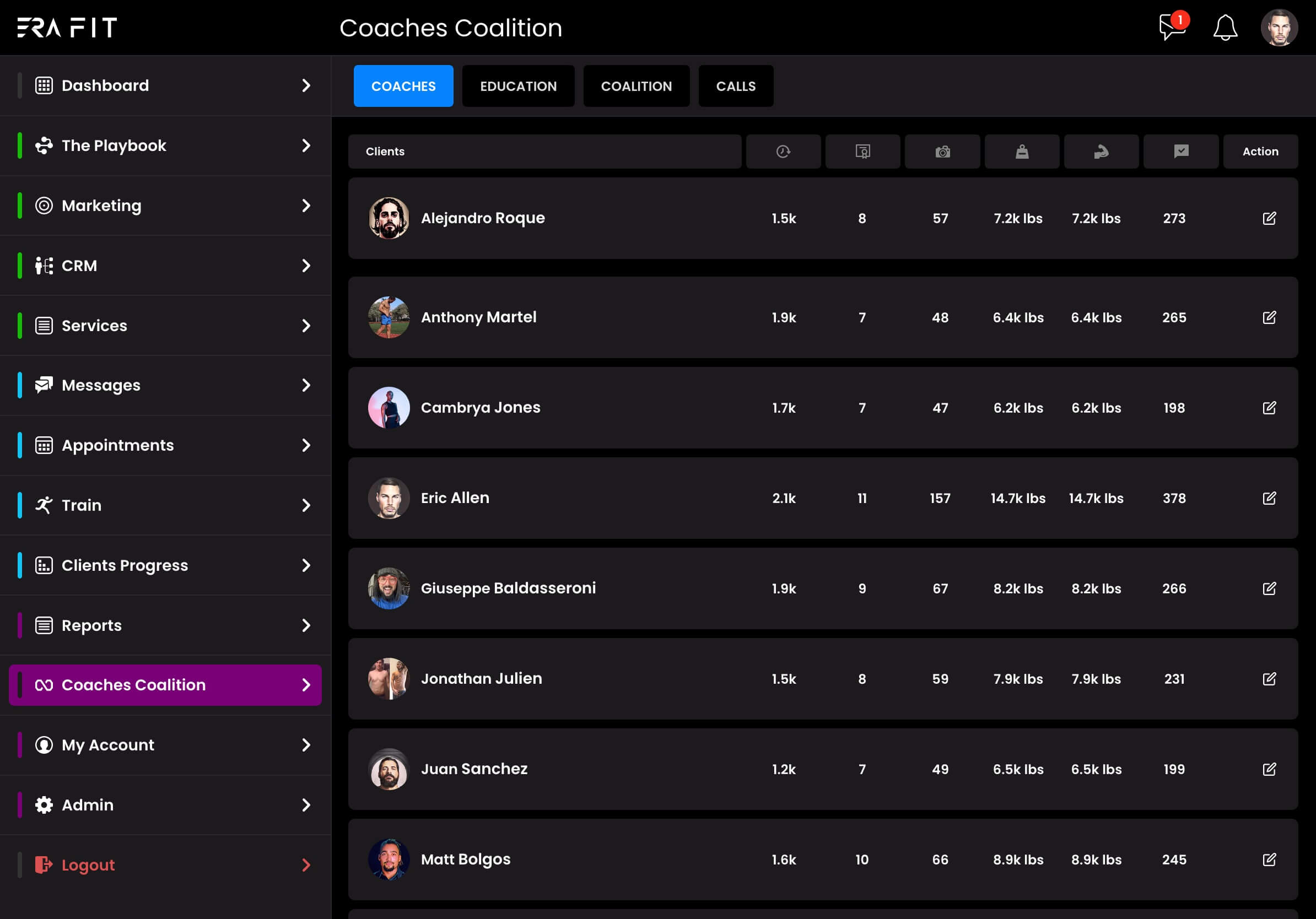Sort by the check message column icon
The image size is (1316, 919).
point(1181,152)
